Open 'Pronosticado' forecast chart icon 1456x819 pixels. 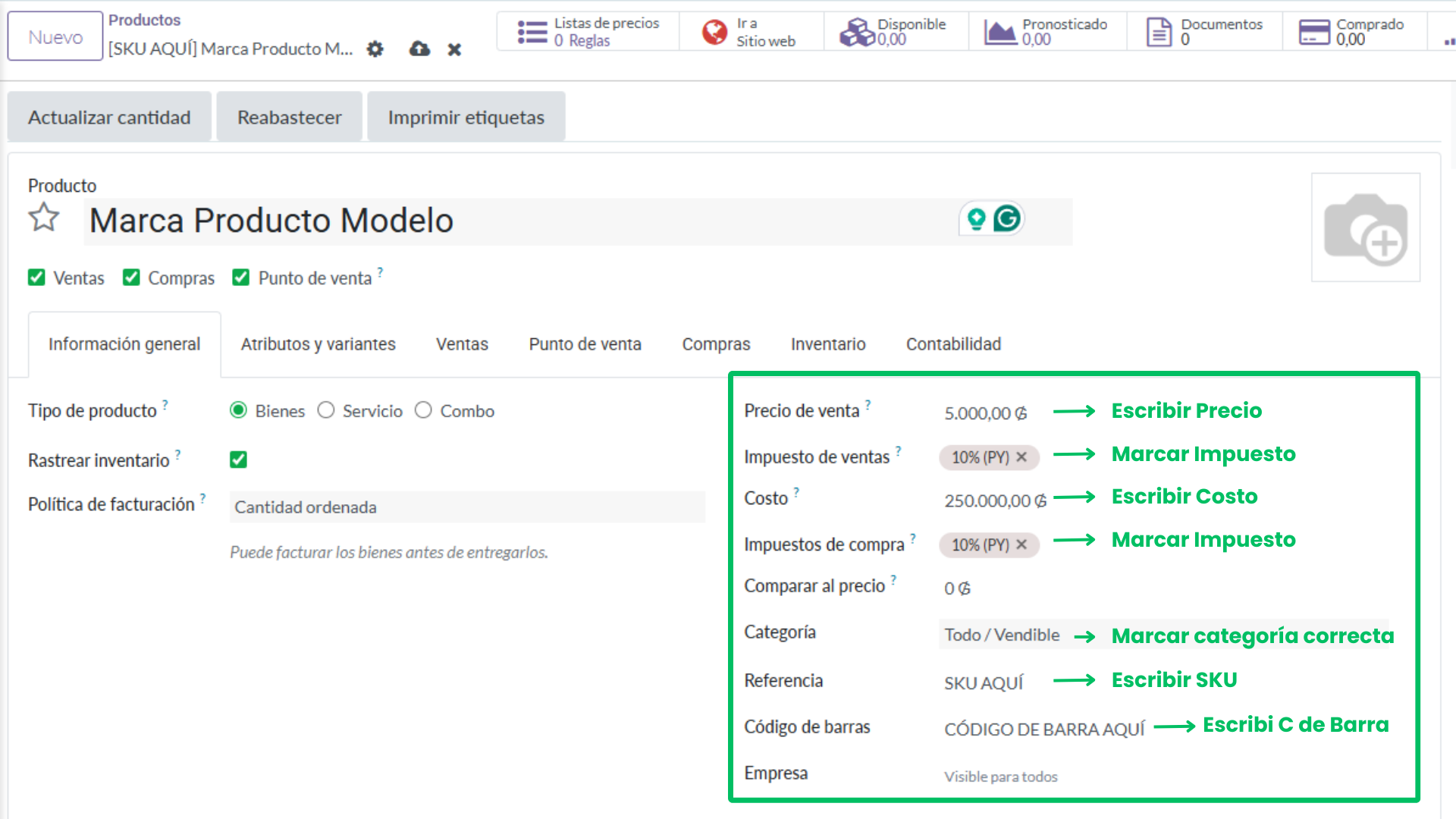(x=1003, y=32)
